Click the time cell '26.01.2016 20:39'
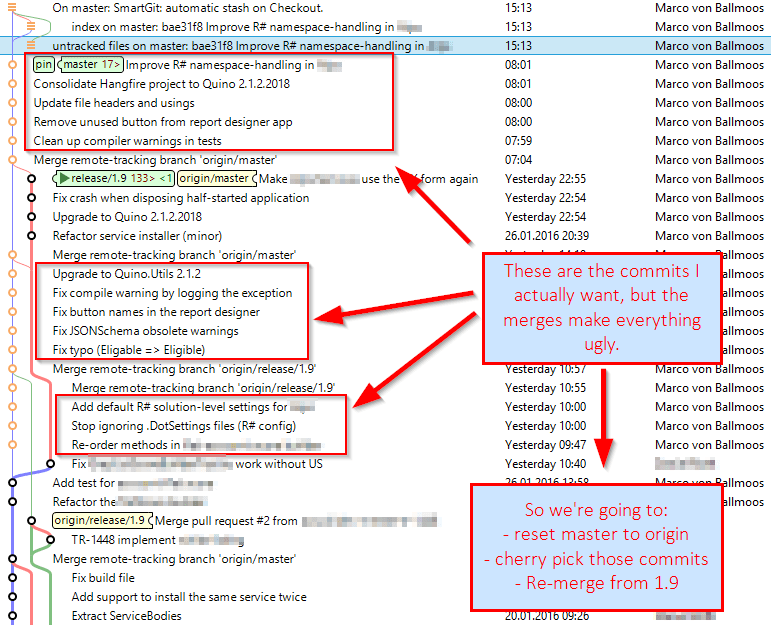771x625 pixels. point(547,236)
